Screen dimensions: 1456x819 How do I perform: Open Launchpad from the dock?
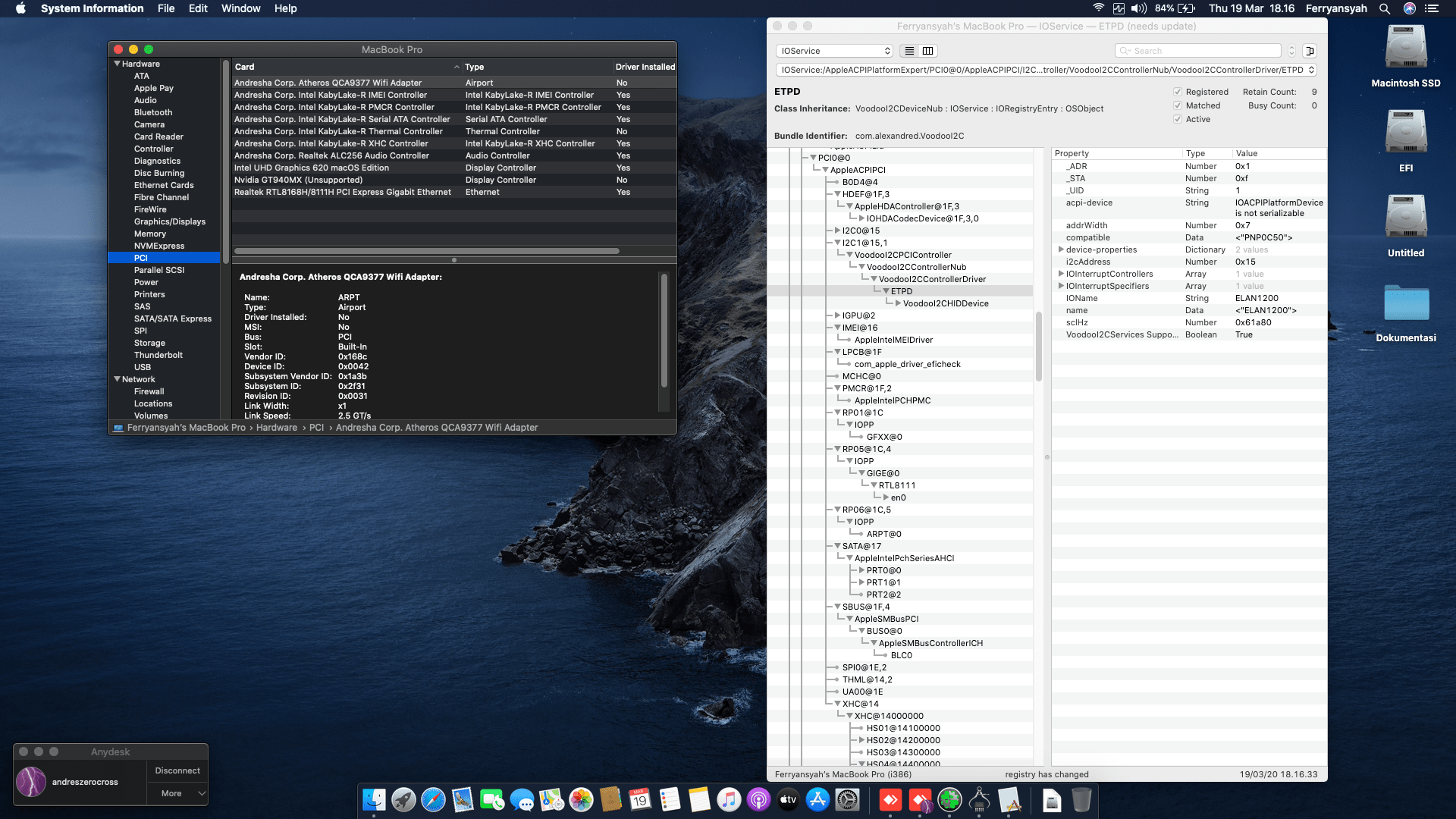[x=403, y=799]
